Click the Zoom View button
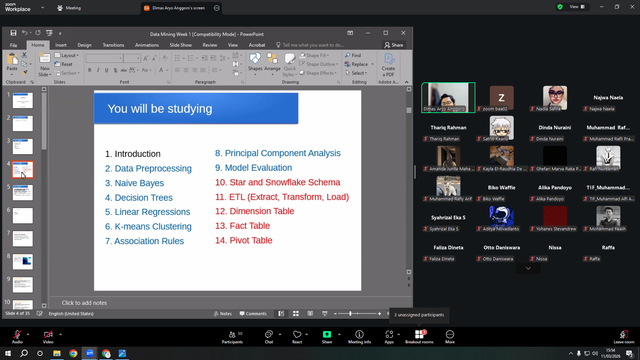 [577, 7]
